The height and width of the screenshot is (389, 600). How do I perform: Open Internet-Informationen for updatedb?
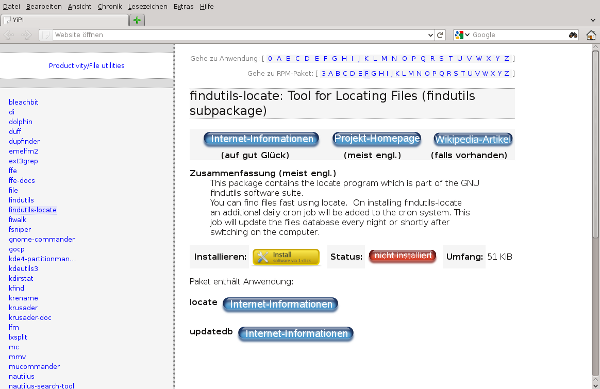[x=296, y=333]
